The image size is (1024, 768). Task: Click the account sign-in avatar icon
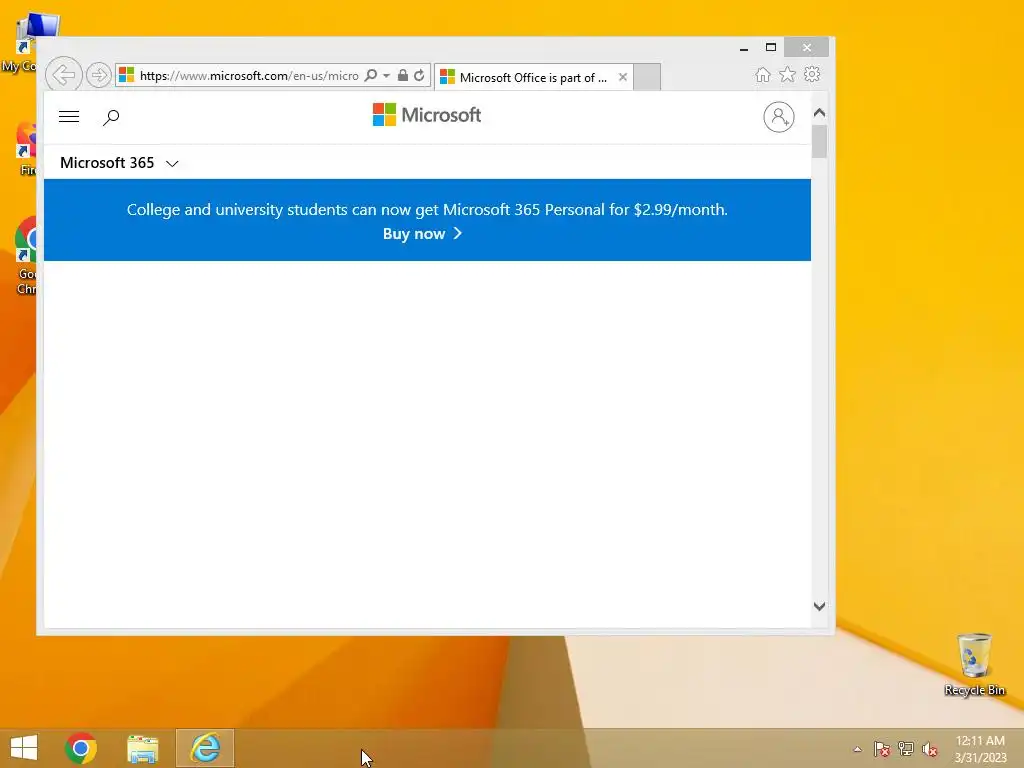[x=778, y=117]
